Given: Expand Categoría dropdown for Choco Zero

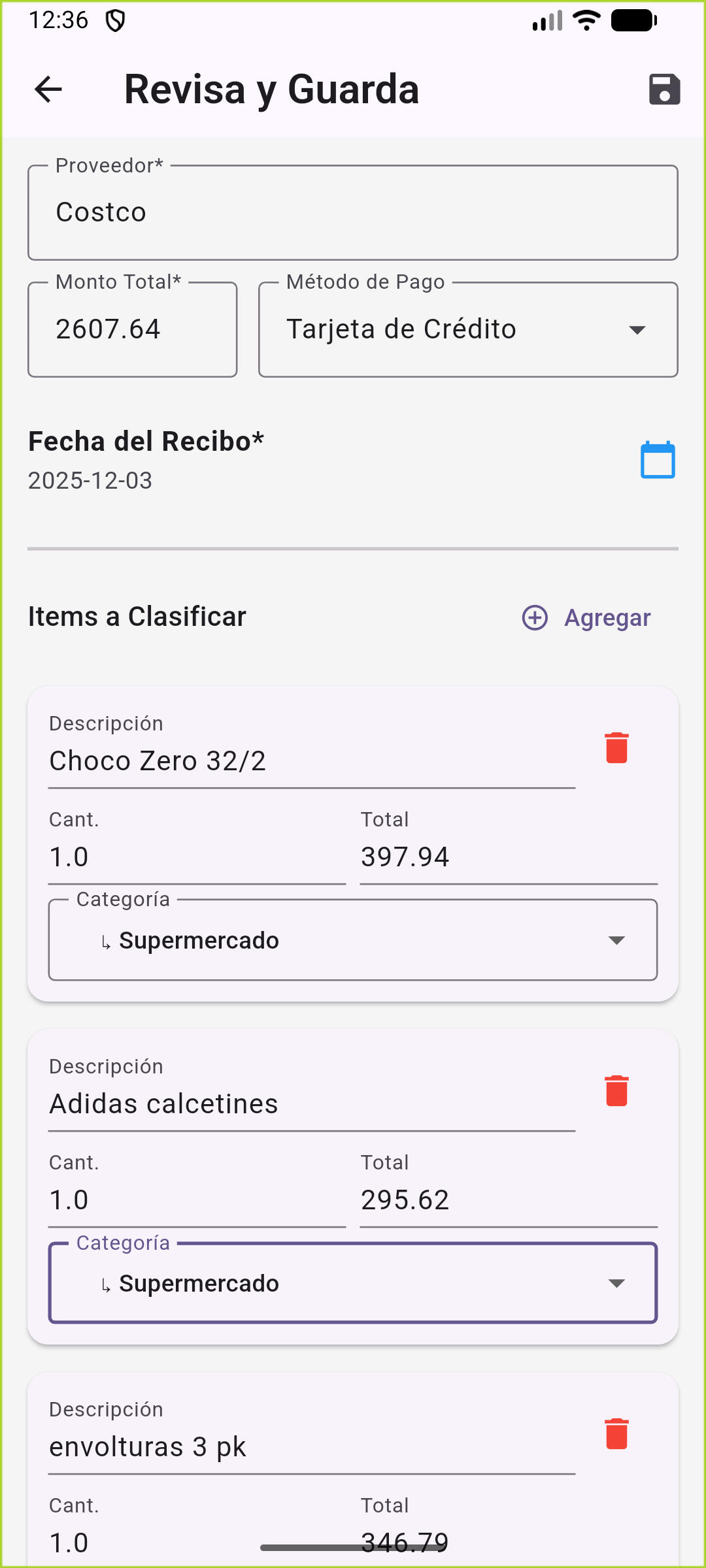Looking at the screenshot, I should [x=353, y=940].
